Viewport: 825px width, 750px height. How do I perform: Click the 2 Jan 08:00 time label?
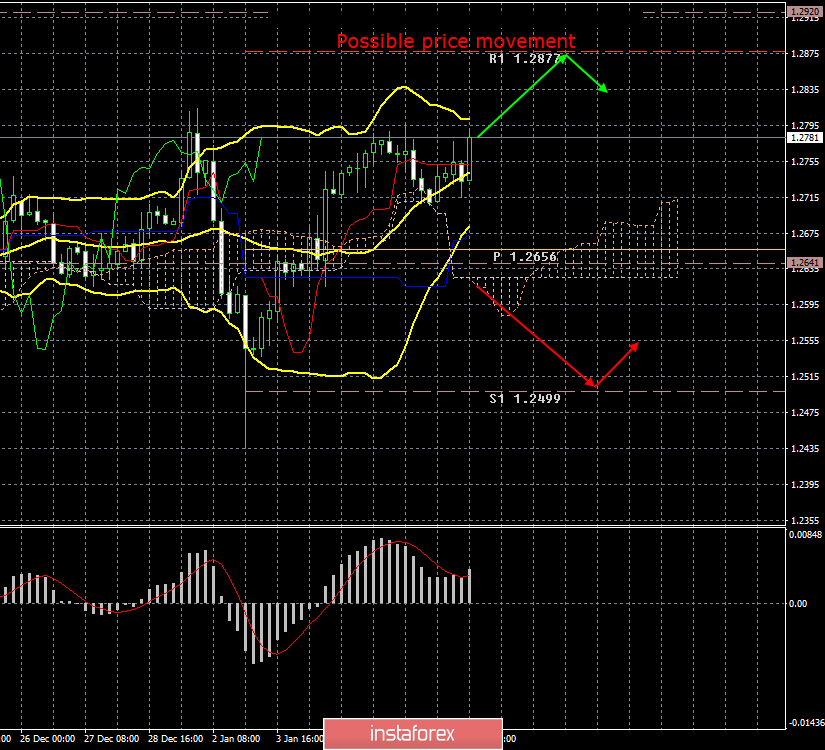tap(236, 738)
